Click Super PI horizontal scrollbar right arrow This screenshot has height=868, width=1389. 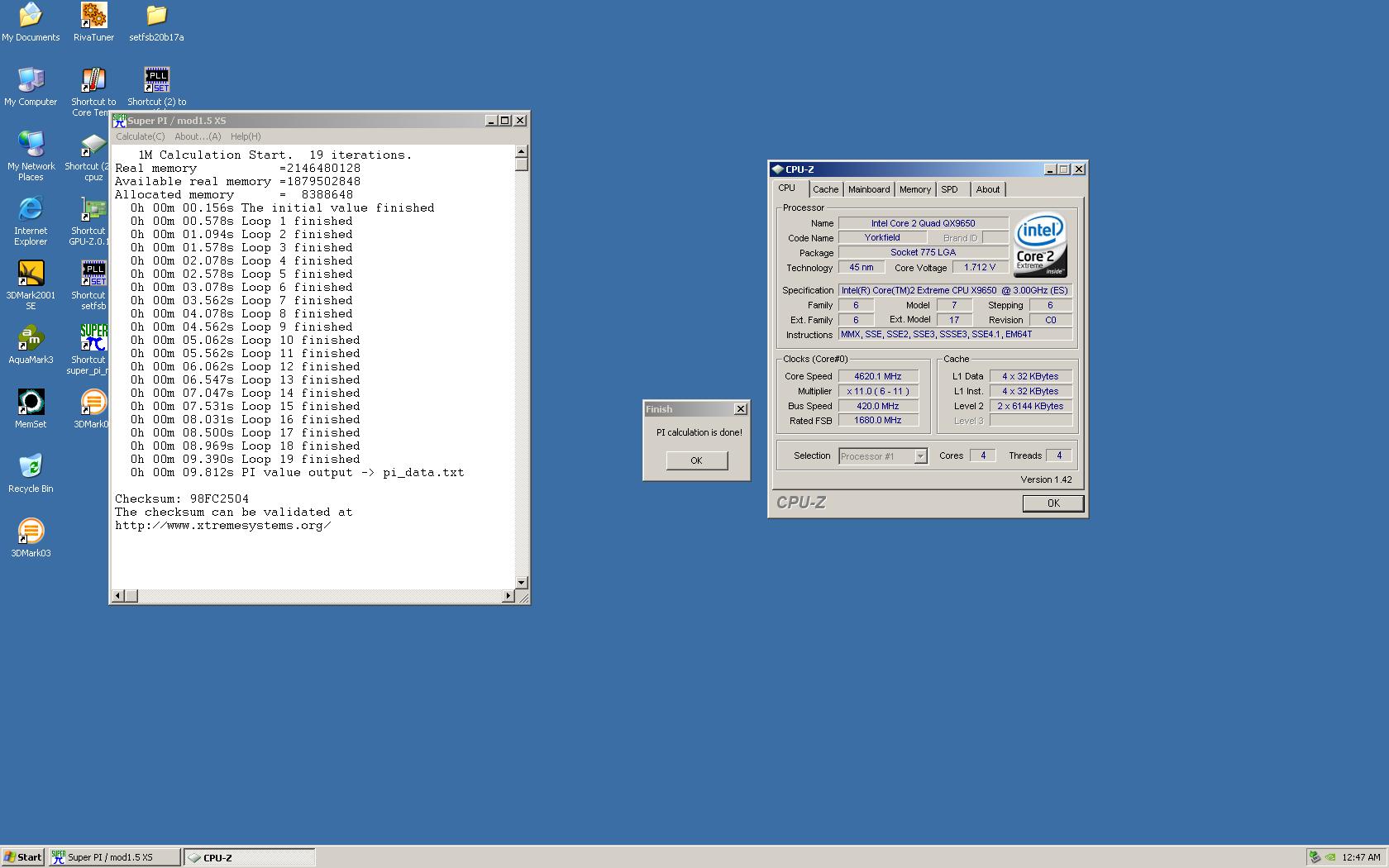point(508,596)
